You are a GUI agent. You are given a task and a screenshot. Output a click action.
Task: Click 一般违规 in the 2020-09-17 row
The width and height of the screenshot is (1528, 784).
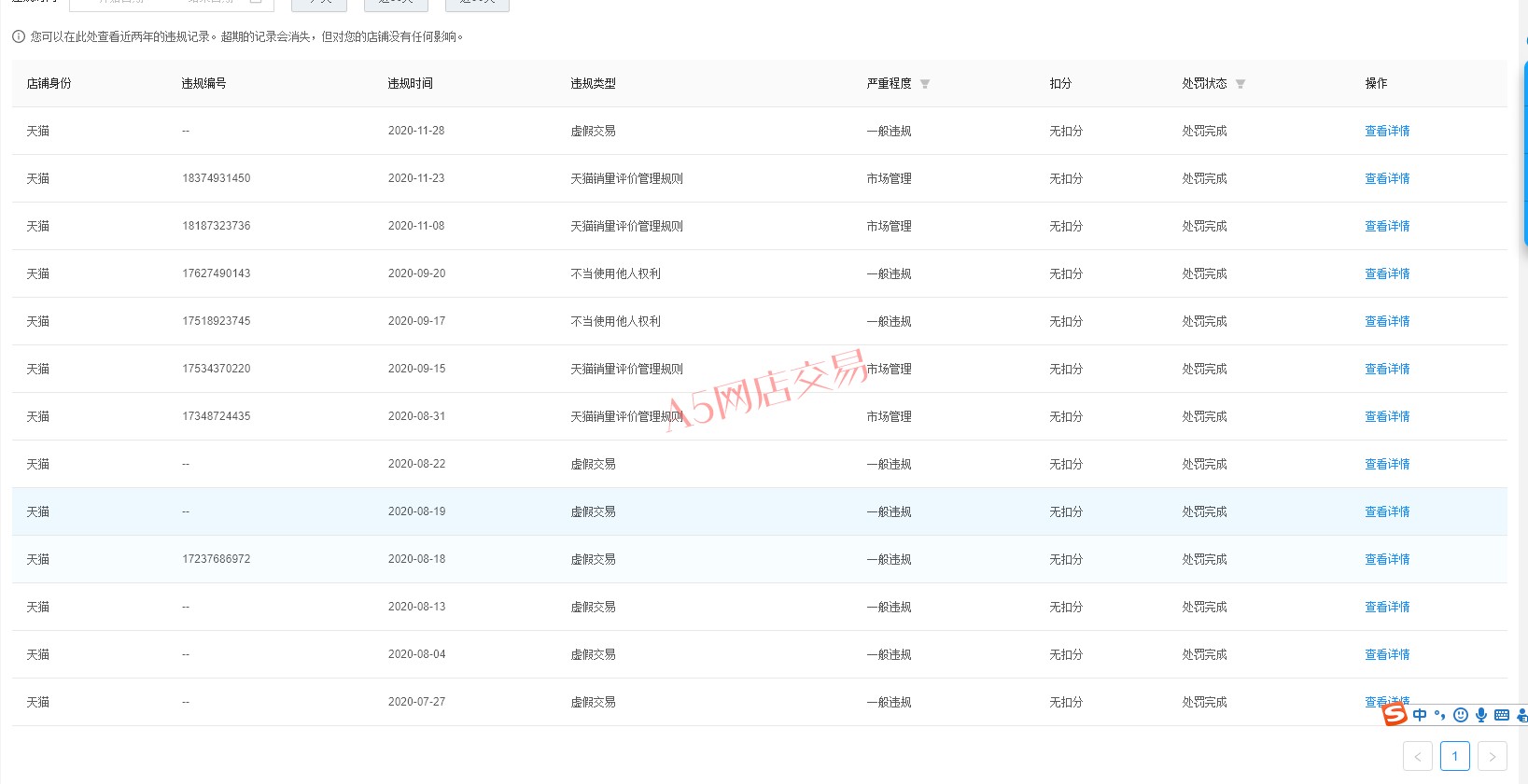click(890, 322)
